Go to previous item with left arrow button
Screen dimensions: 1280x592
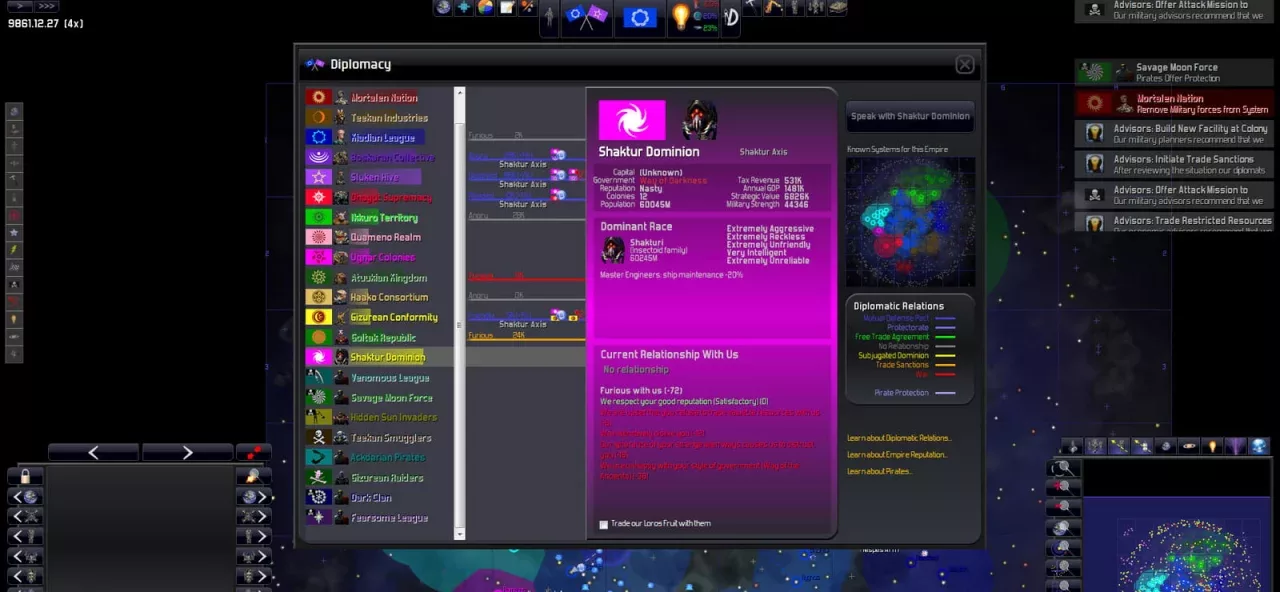[93, 453]
